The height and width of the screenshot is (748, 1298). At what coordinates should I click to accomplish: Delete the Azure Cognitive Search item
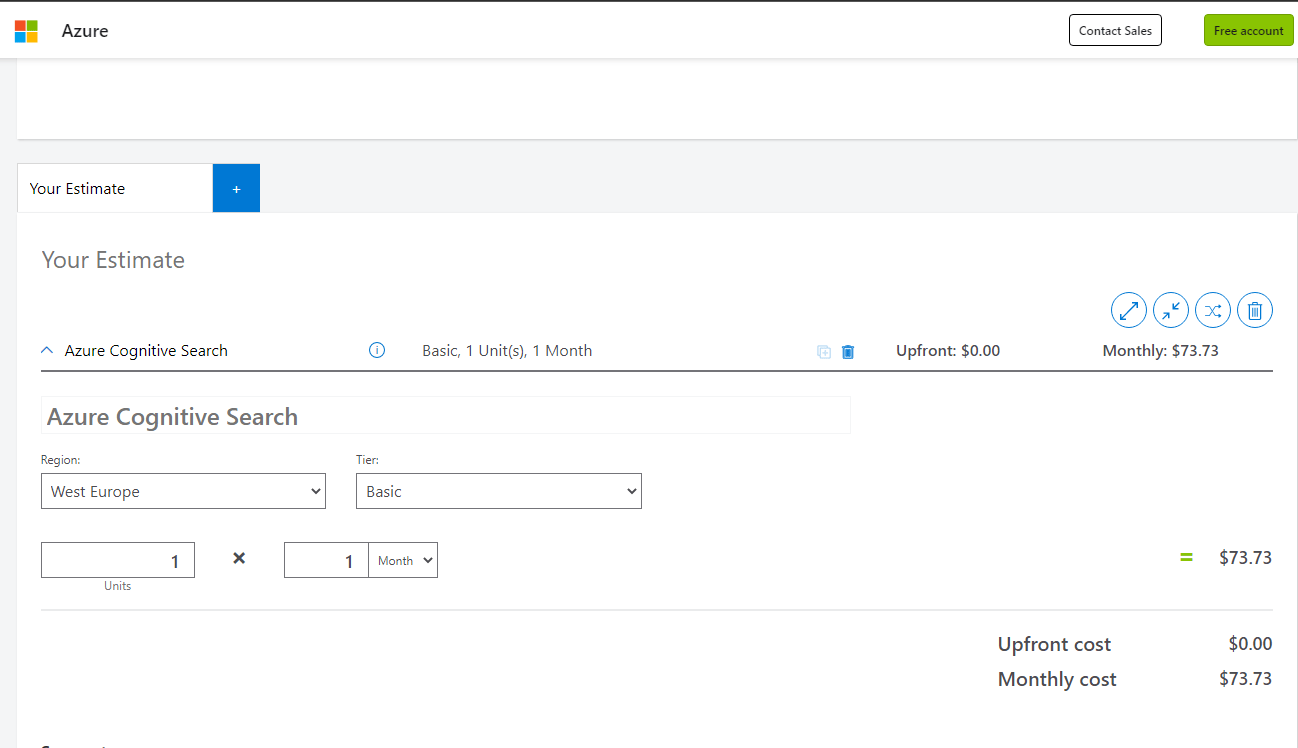[847, 351]
